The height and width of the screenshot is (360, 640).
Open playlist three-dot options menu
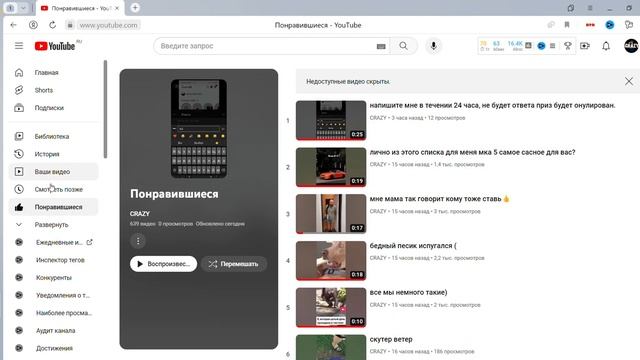point(138,241)
